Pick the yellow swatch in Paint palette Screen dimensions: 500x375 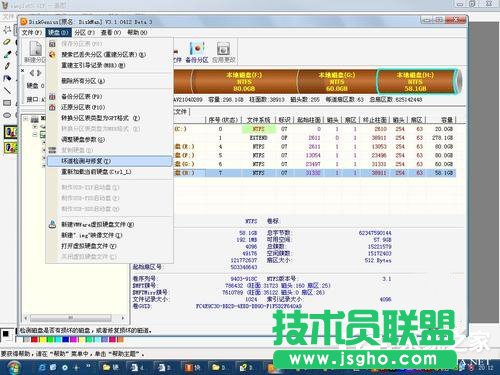coord(42,340)
